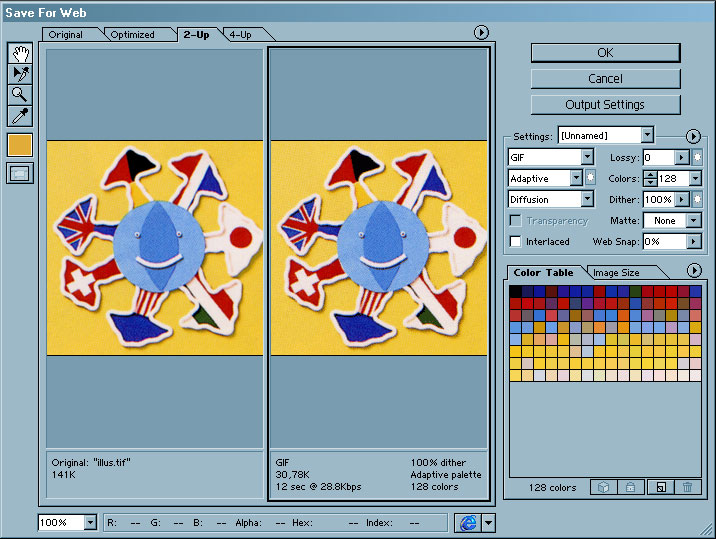
Task: Open the Diffusion dither method dropdown
Action: pos(551,200)
